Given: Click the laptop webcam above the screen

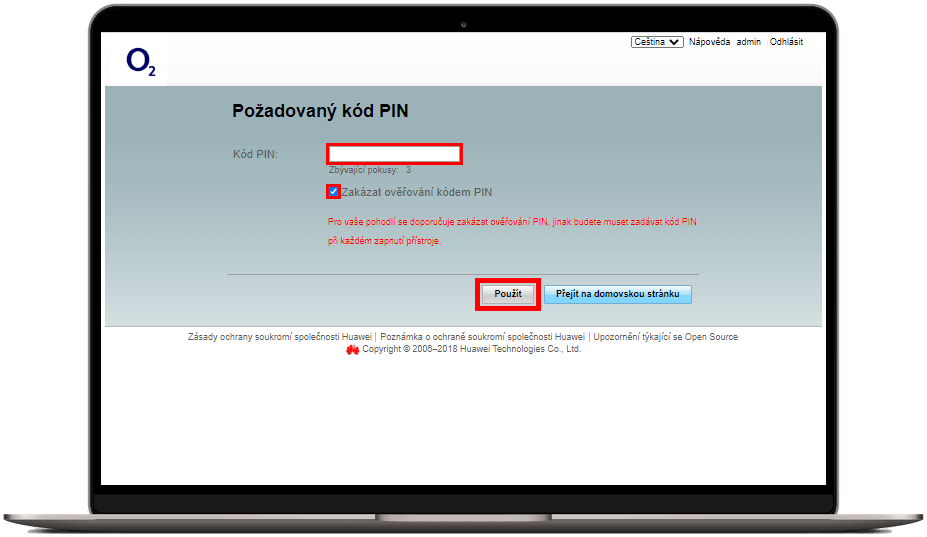Looking at the screenshot, I should click(464, 25).
